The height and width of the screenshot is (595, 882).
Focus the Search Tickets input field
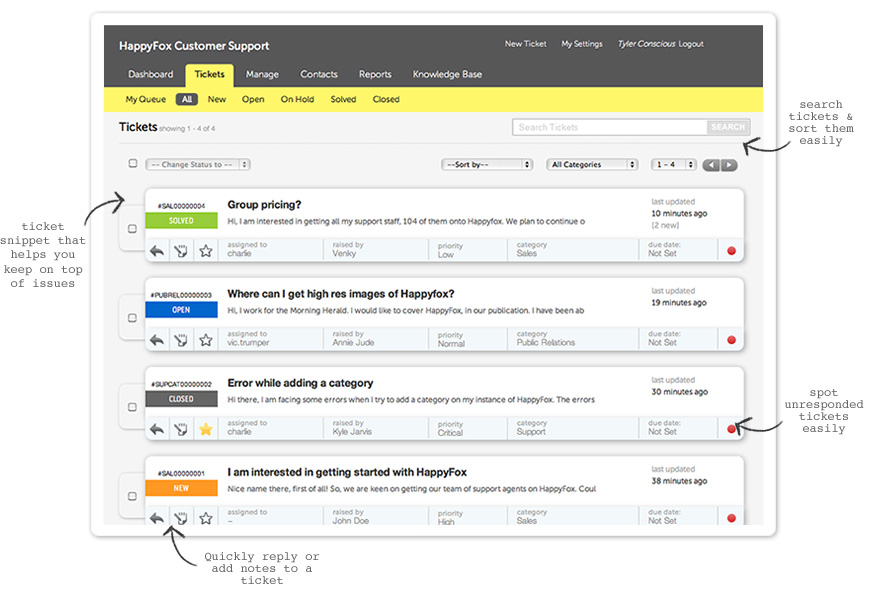coord(610,127)
